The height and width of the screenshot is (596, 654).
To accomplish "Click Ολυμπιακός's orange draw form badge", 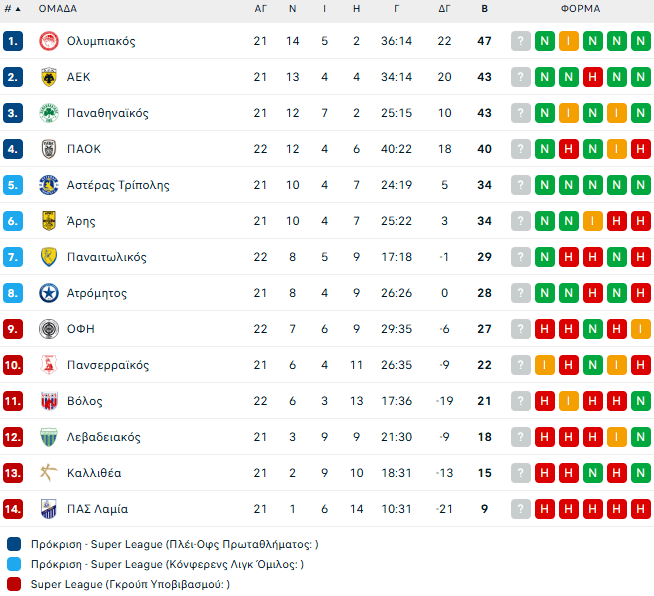I will coord(569,41).
